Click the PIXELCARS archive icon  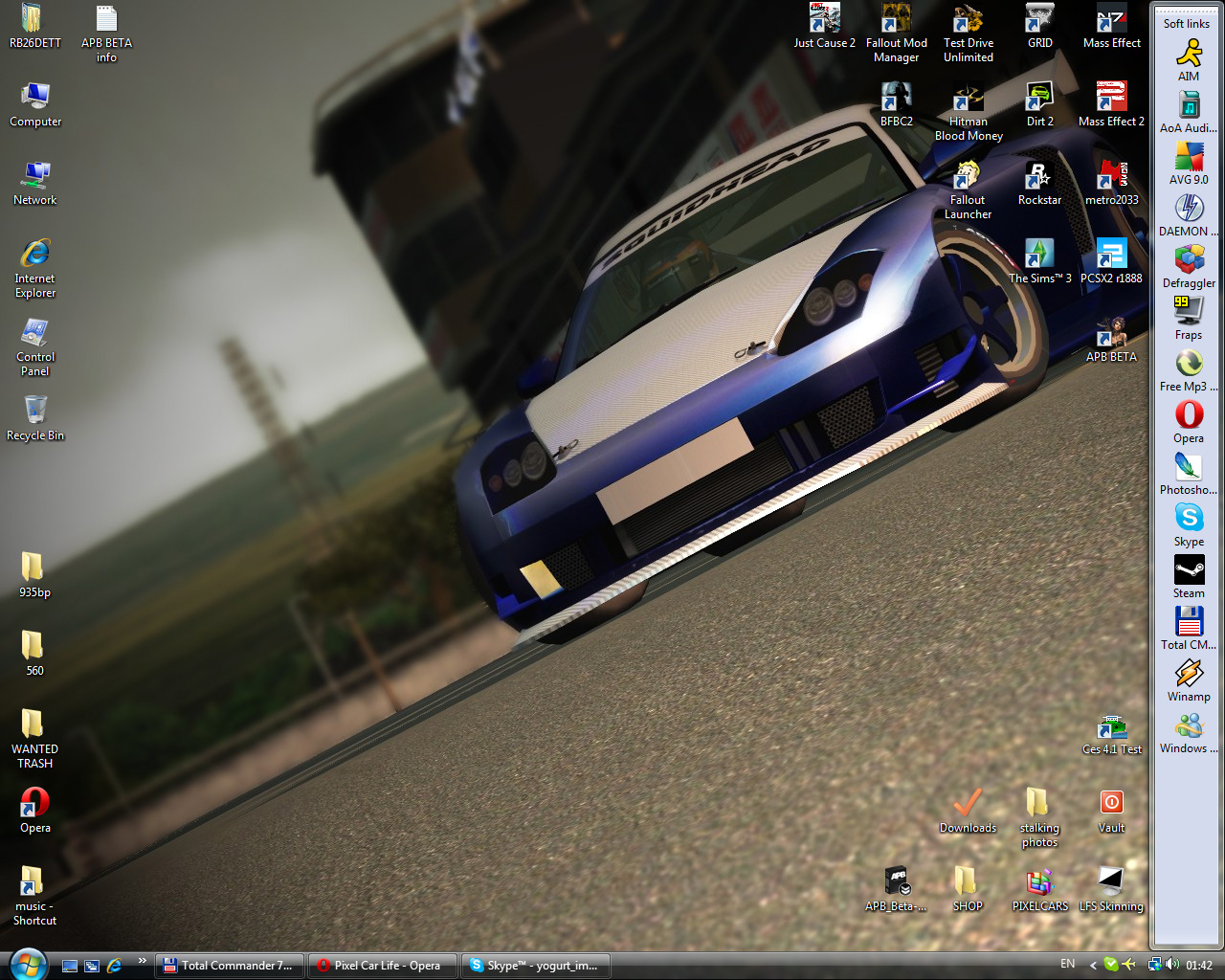(x=1040, y=890)
